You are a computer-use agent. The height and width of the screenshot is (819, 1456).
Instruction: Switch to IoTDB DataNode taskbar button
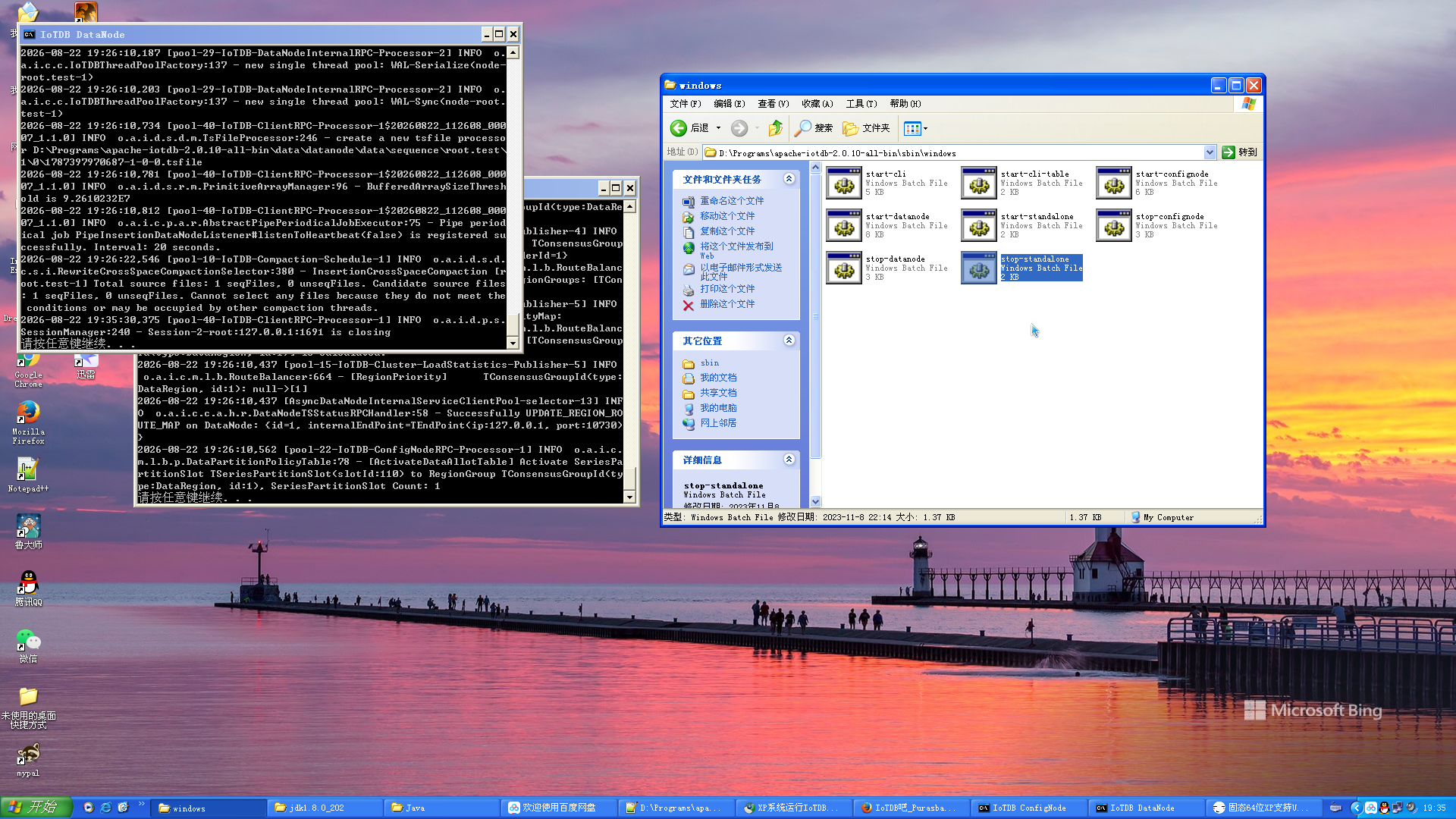point(1146,808)
